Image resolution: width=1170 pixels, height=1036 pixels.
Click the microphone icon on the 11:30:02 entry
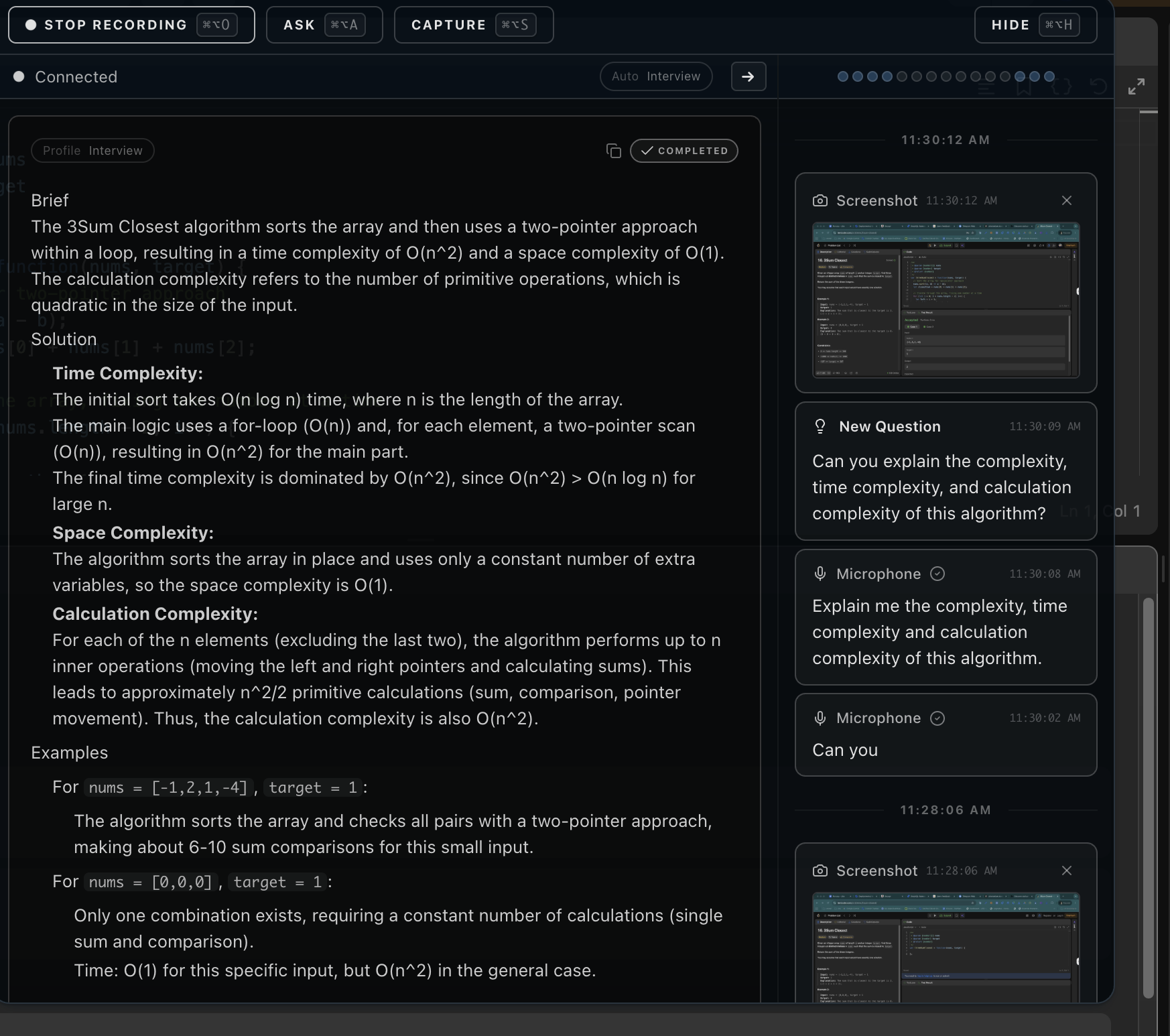pos(820,718)
